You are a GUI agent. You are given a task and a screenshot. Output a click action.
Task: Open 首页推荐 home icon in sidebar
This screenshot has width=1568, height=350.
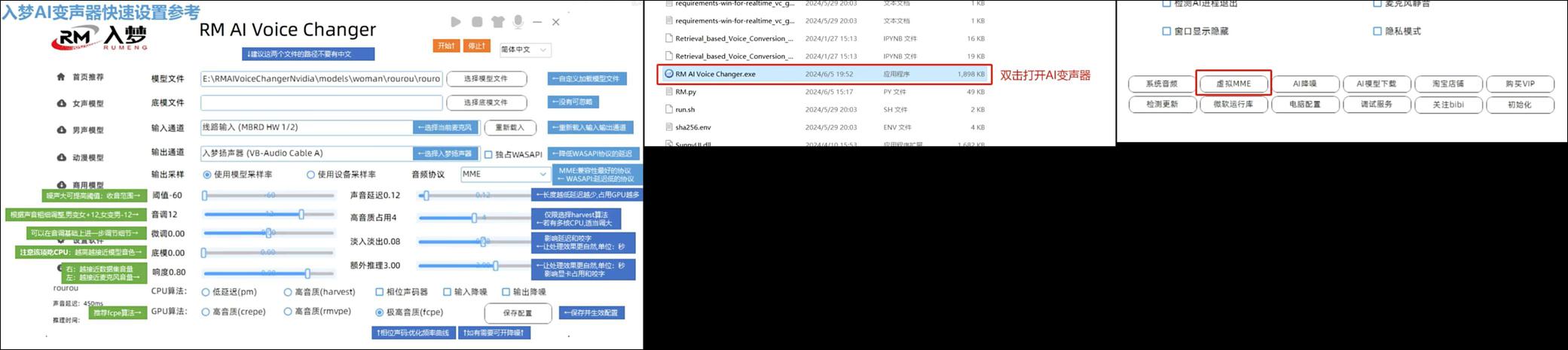click(x=61, y=77)
